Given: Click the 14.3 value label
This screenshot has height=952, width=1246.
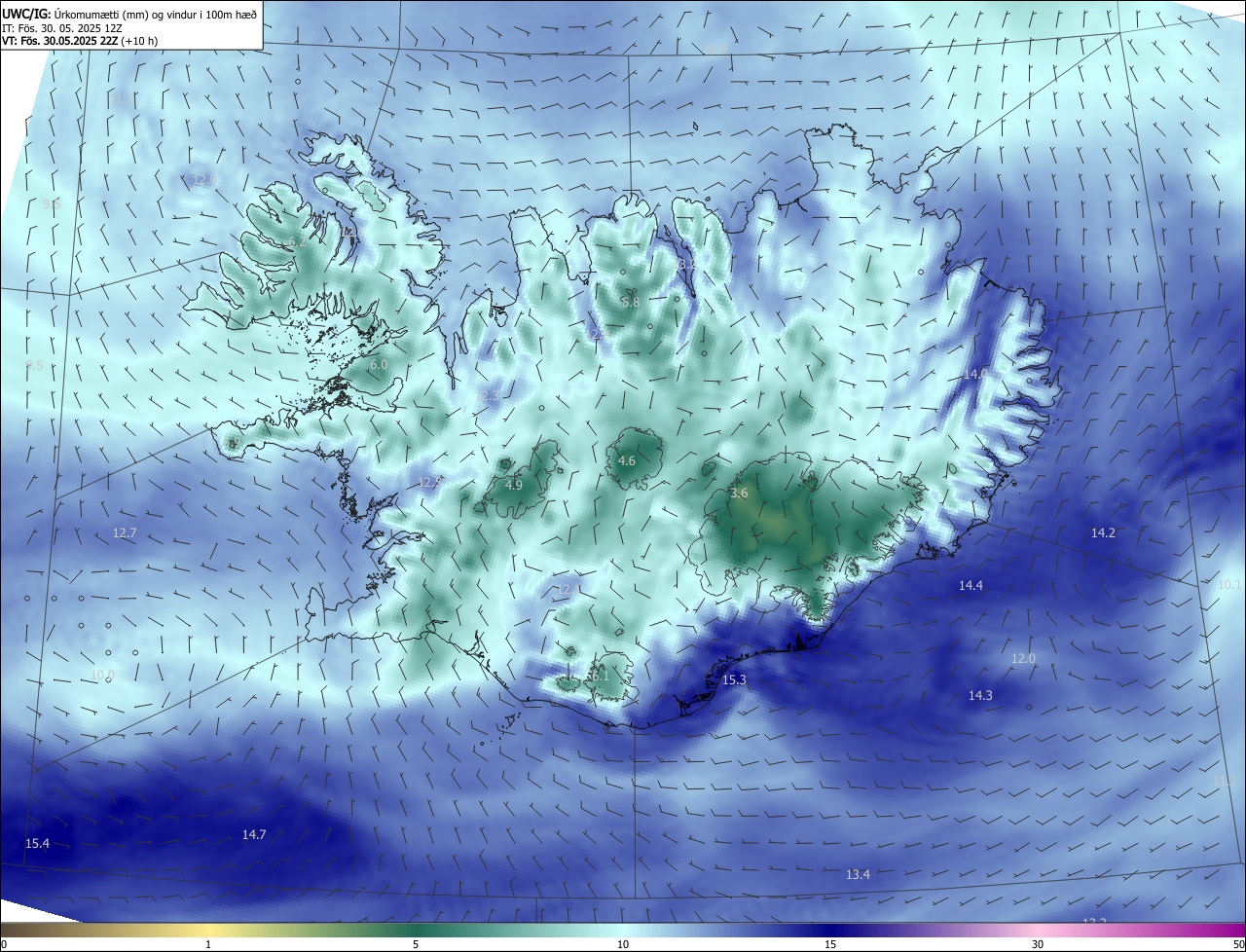Looking at the screenshot, I should [x=980, y=695].
